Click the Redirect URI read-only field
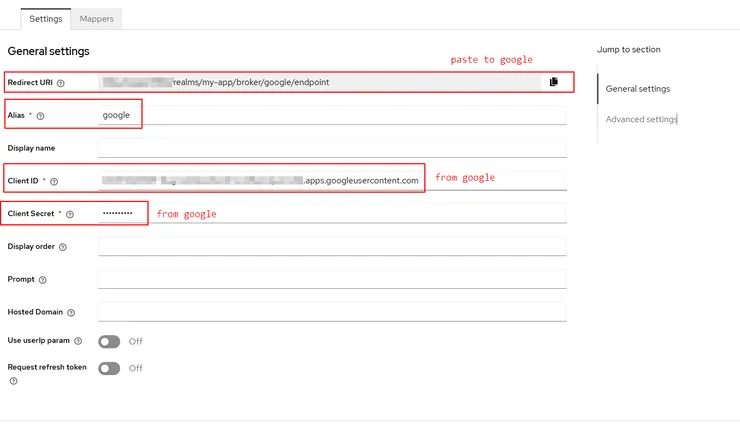The width and height of the screenshot is (740, 429). click(320, 82)
